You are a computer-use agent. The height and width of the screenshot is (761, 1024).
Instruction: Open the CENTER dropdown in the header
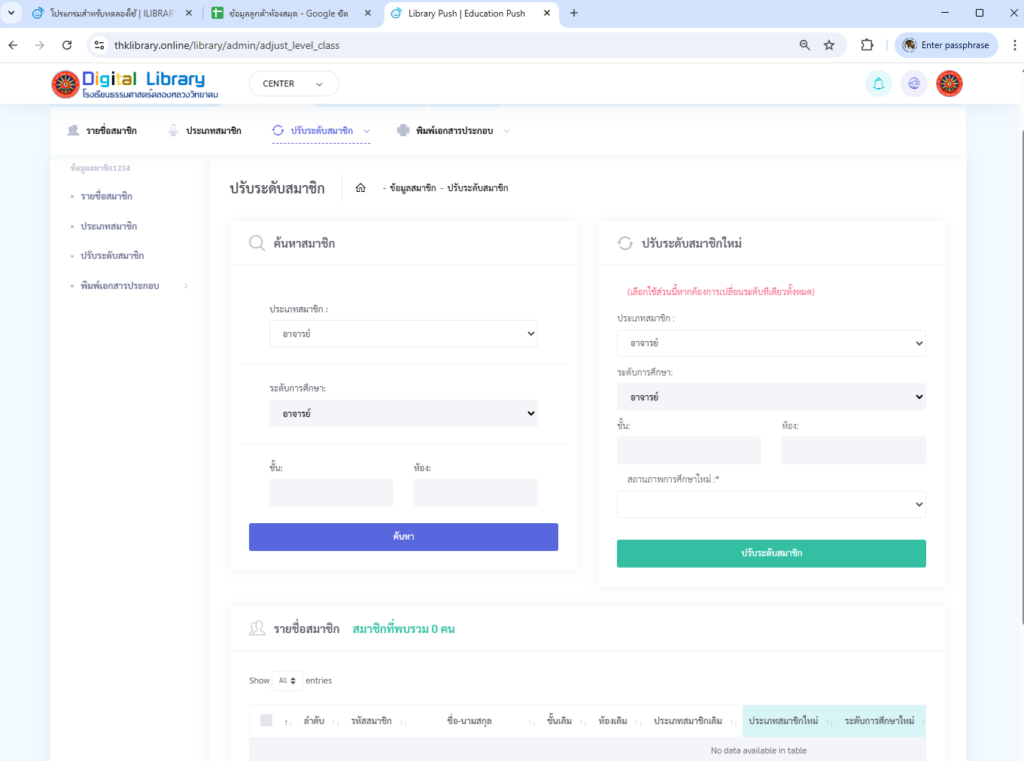(293, 84)
